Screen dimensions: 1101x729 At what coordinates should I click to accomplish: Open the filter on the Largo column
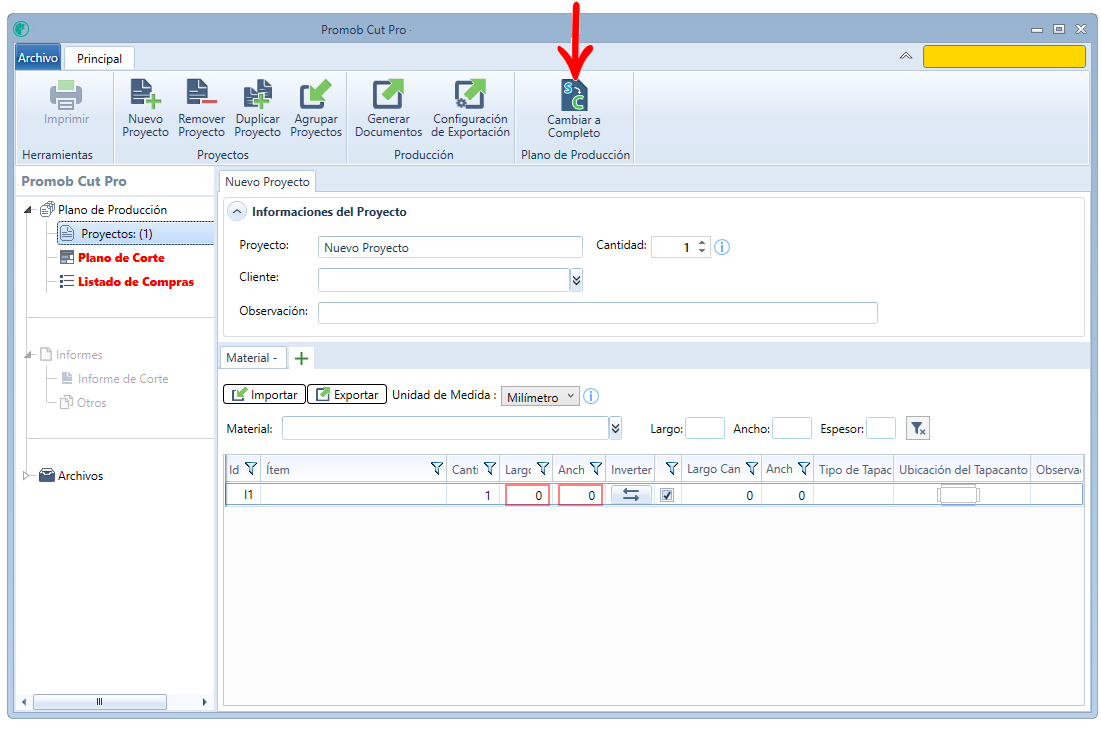coord(543,468)
